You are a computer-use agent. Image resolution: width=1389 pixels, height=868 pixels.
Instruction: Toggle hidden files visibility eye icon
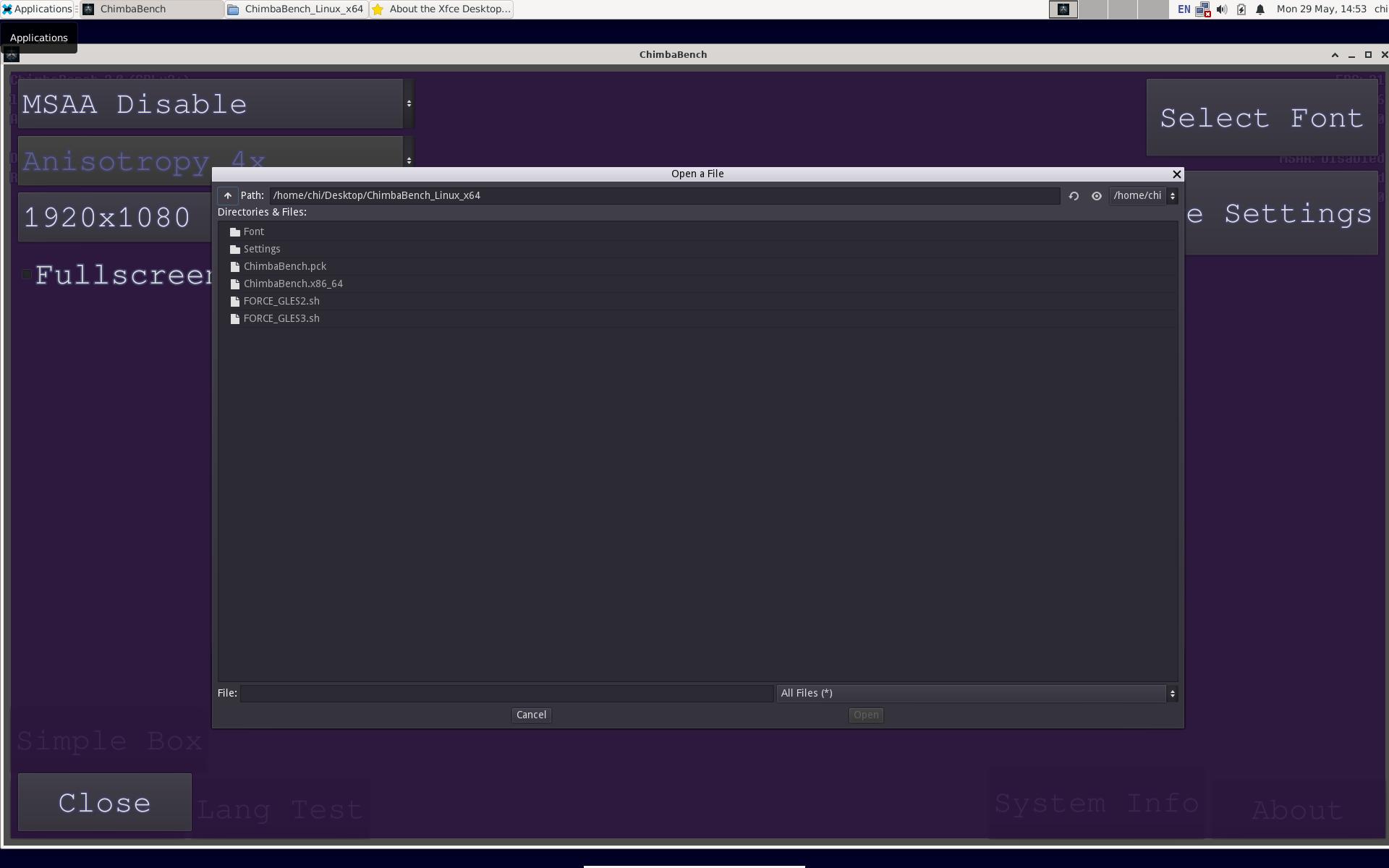click(x=1096, y=196)
